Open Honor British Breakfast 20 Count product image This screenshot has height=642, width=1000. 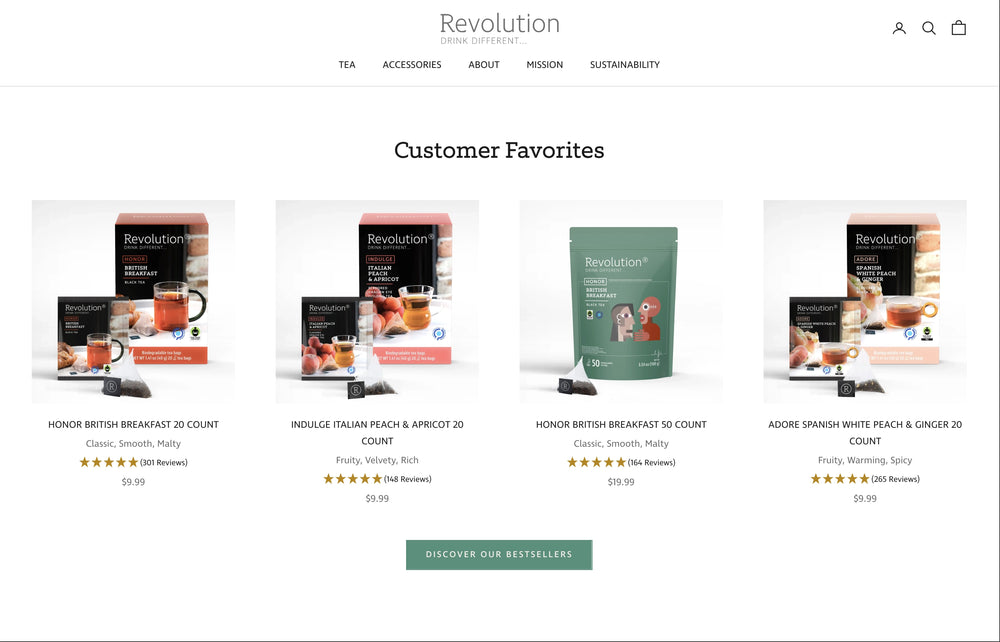tap(133, 302)
